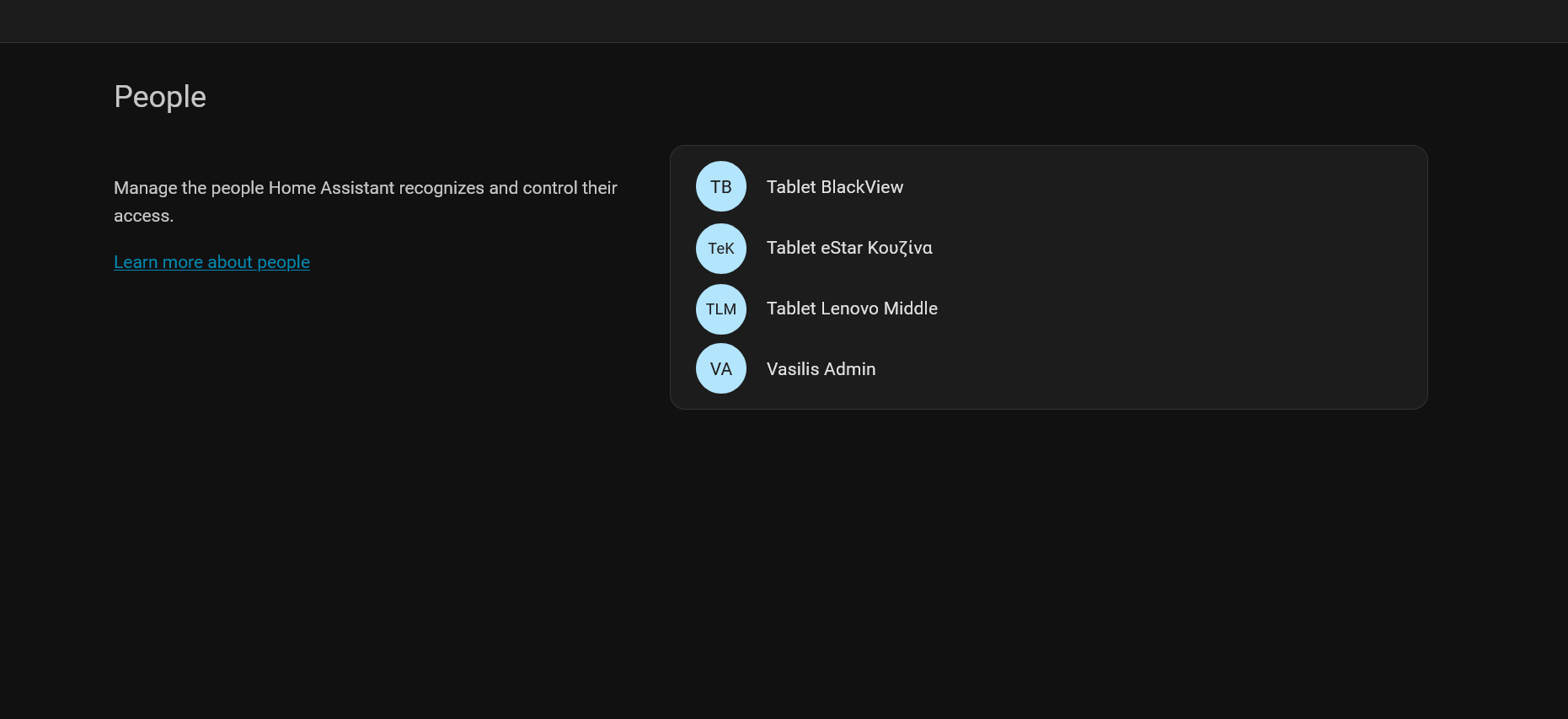This screenshot has height=719, width=1568.
Task: Open the Learn more about people link
Action: 211,262
